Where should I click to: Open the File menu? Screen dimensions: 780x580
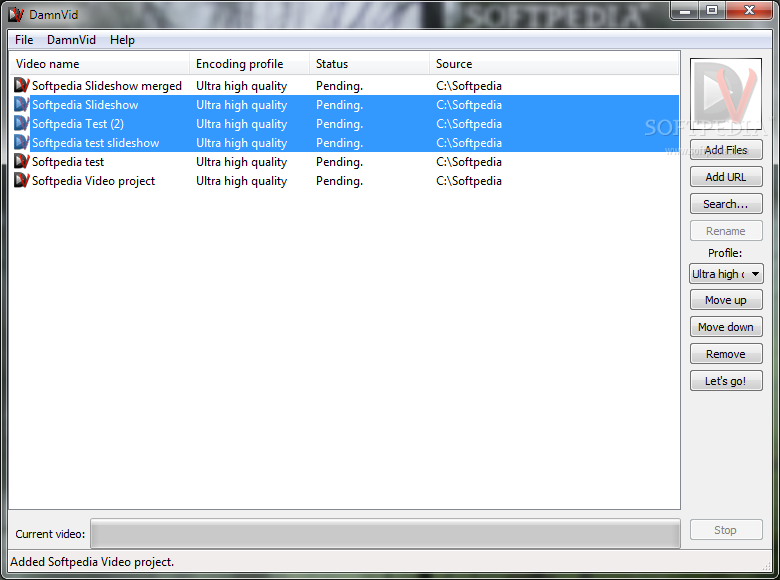click(24, 40)
